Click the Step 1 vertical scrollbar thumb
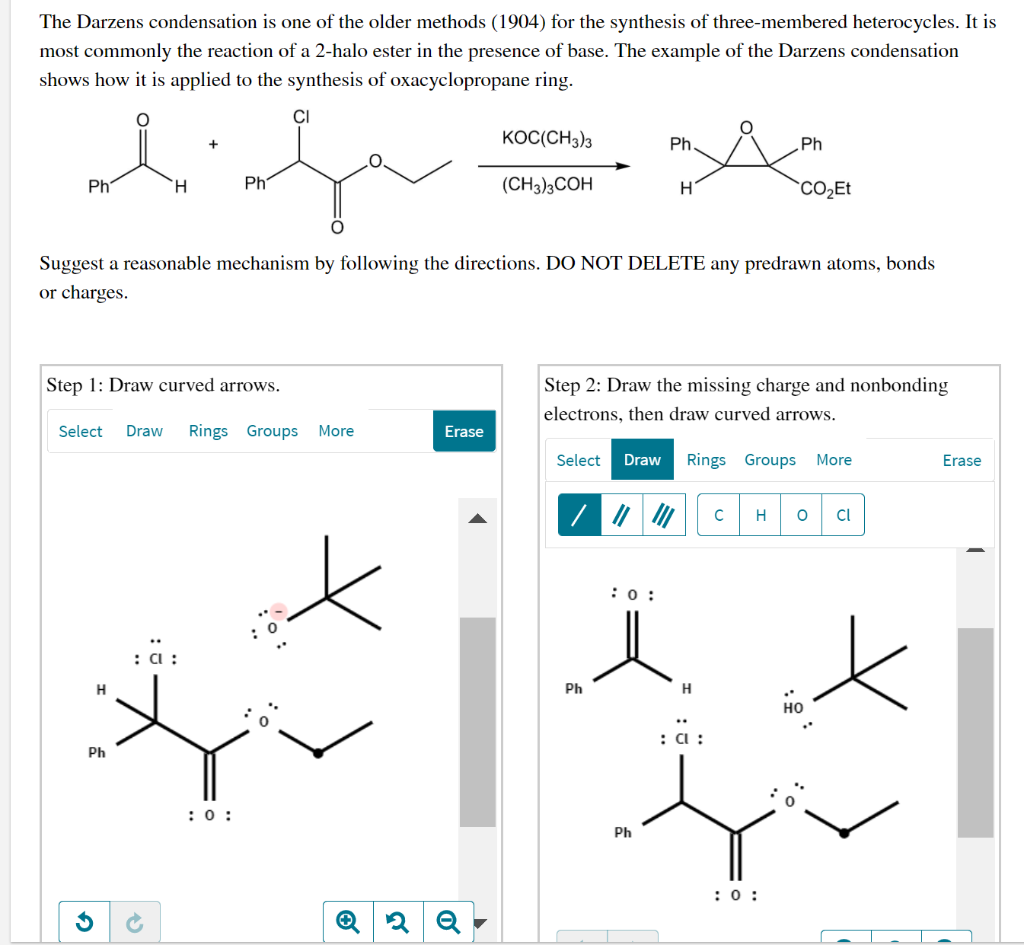The height and width of the screenshot is (945, 1024). click(x=477, y=722)
